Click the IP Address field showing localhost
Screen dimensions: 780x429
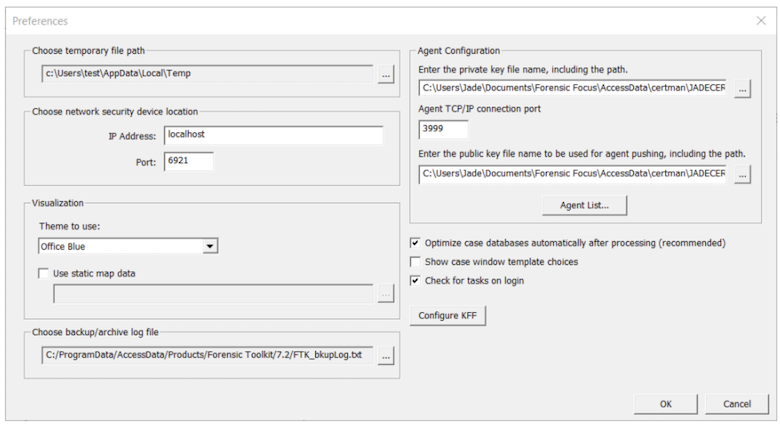(274, 135)
